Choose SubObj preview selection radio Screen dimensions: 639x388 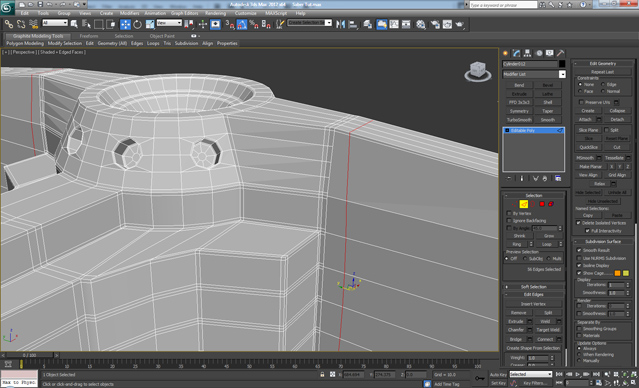(x=525, y=259)
